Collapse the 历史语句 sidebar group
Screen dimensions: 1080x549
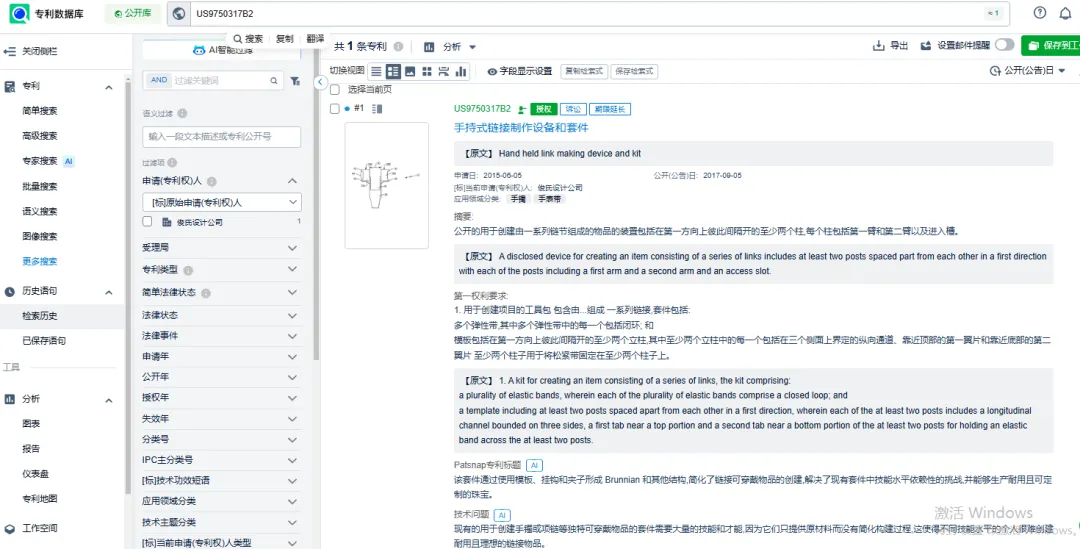click(109, 292)
